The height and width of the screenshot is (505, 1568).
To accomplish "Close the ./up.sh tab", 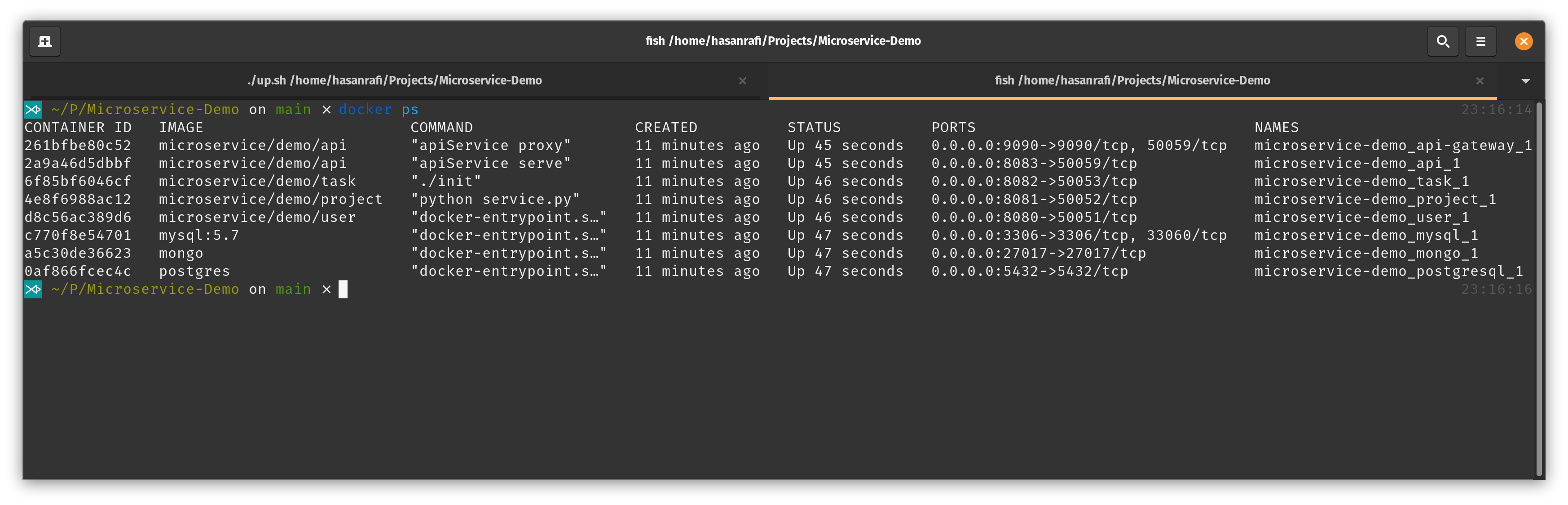I will pos(742,80).
